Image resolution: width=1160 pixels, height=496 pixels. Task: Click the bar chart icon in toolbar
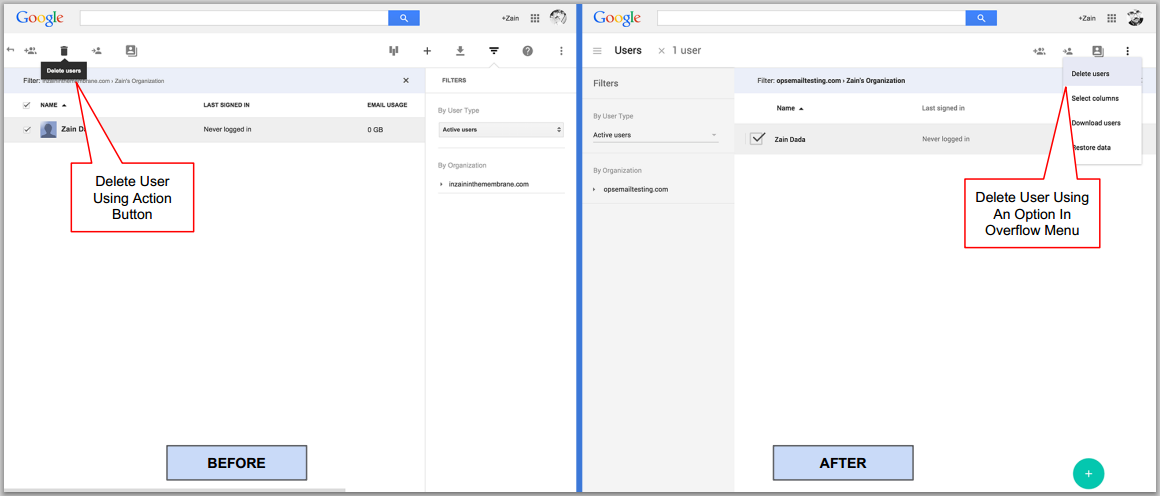pyautogui.click(x=394, y=51)
